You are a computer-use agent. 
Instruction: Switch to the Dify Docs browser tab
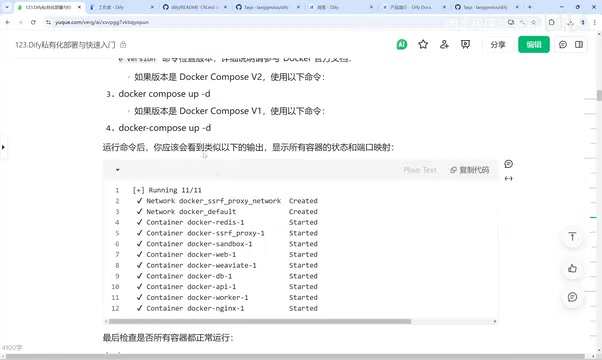coord(411,7)
